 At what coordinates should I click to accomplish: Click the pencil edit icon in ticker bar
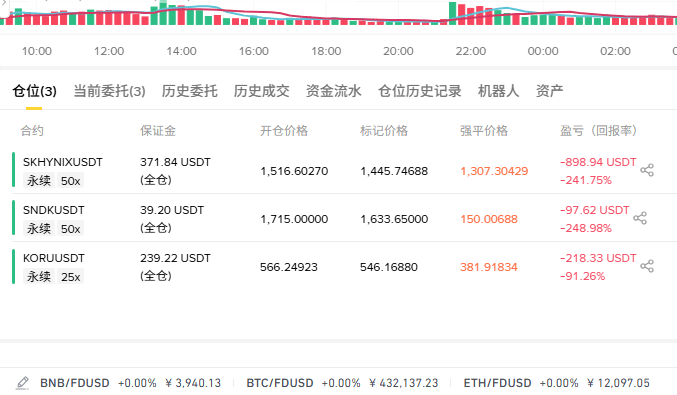[x=22, y=383]
